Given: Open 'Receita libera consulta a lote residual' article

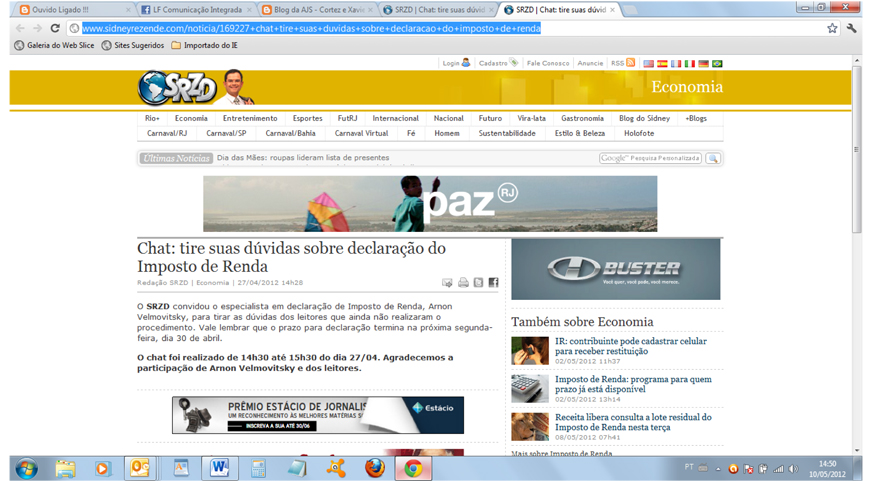Looking at the screenshot, I should pos(633,422).
